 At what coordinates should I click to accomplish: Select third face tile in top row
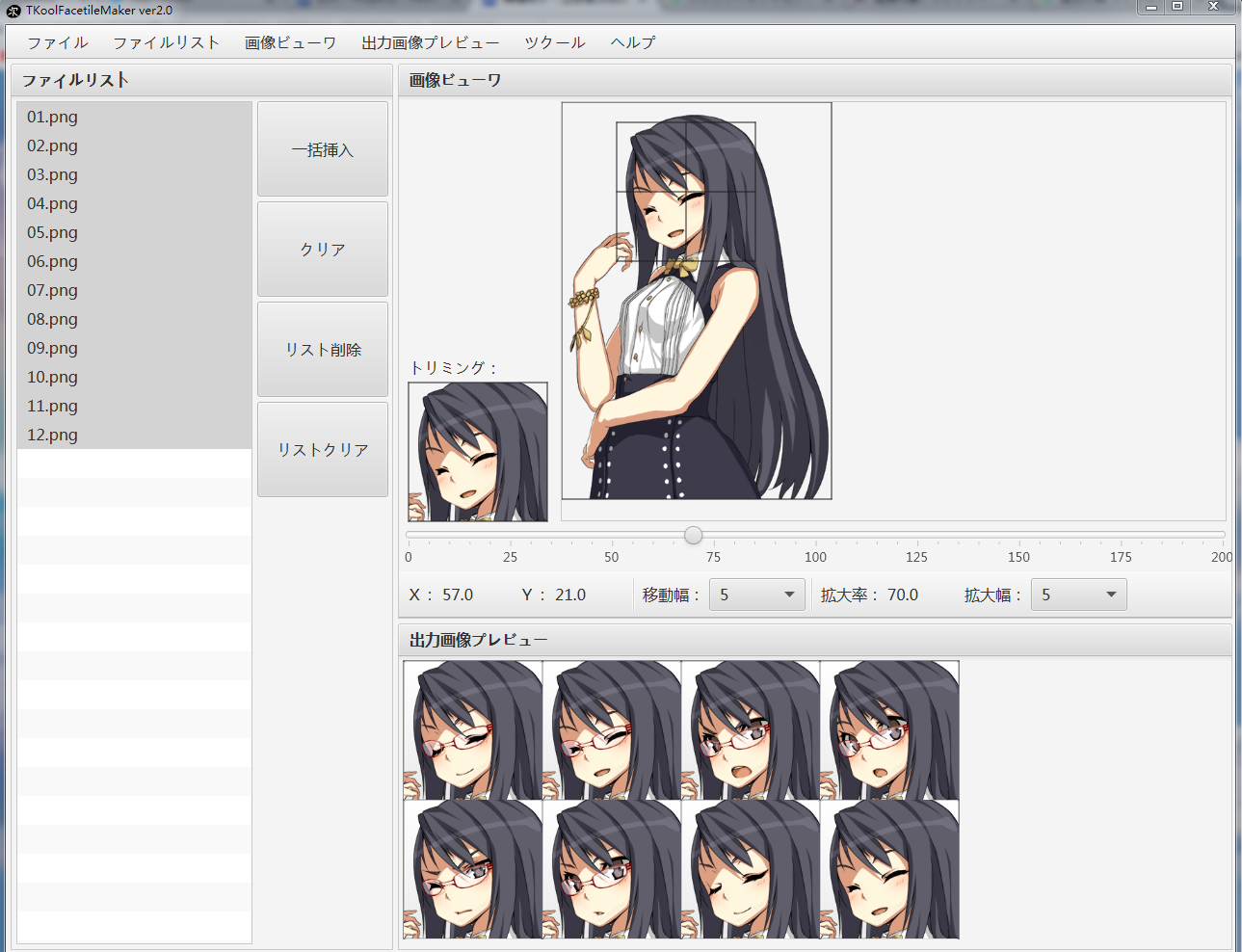[x=751, y=730]
